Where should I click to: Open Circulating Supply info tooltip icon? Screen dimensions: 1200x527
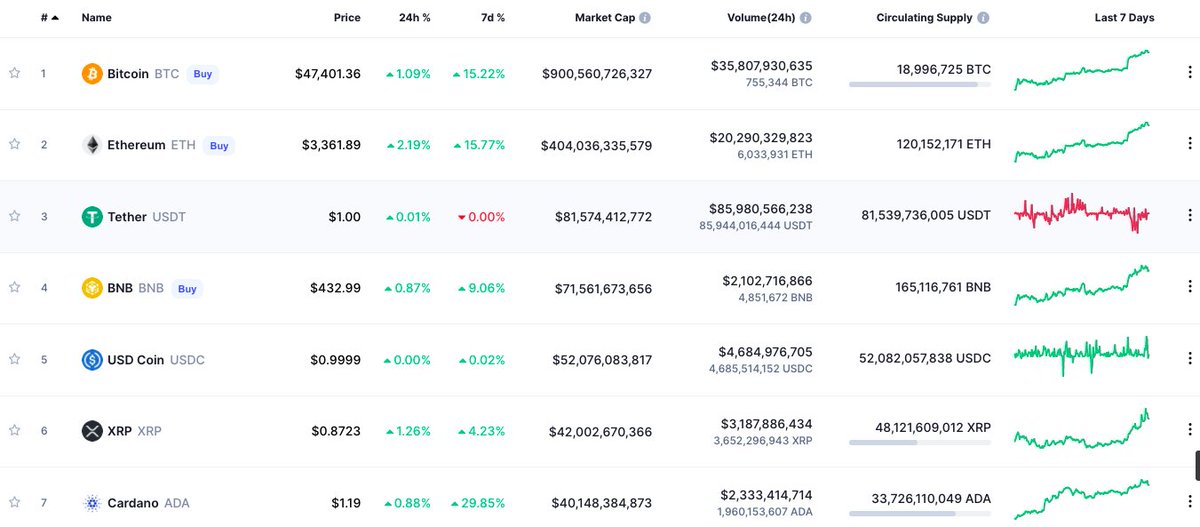coord(984,18)
